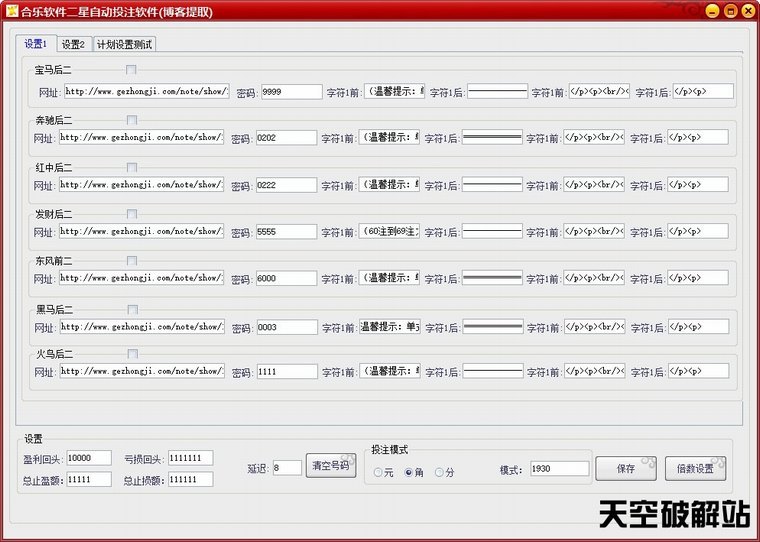Image resolution: width=760 pixels, height=542 pixels.
Task: Click the 红中后二 URL field
Action: coord(141,185)
